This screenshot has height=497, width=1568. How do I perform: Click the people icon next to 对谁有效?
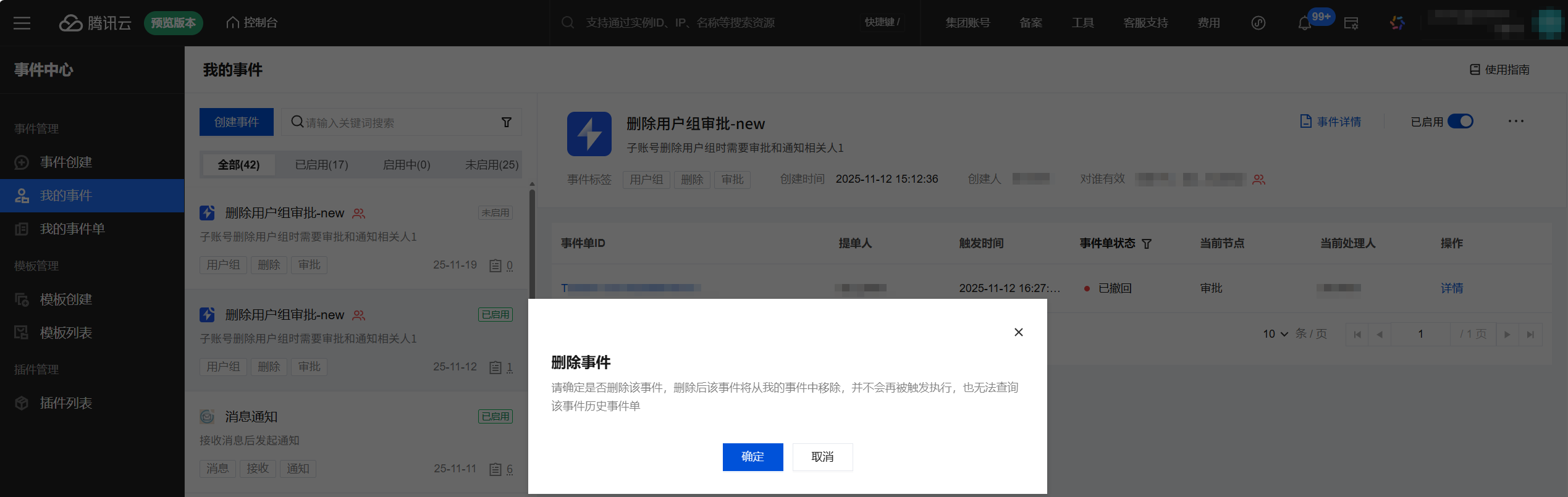[1259, 180]
